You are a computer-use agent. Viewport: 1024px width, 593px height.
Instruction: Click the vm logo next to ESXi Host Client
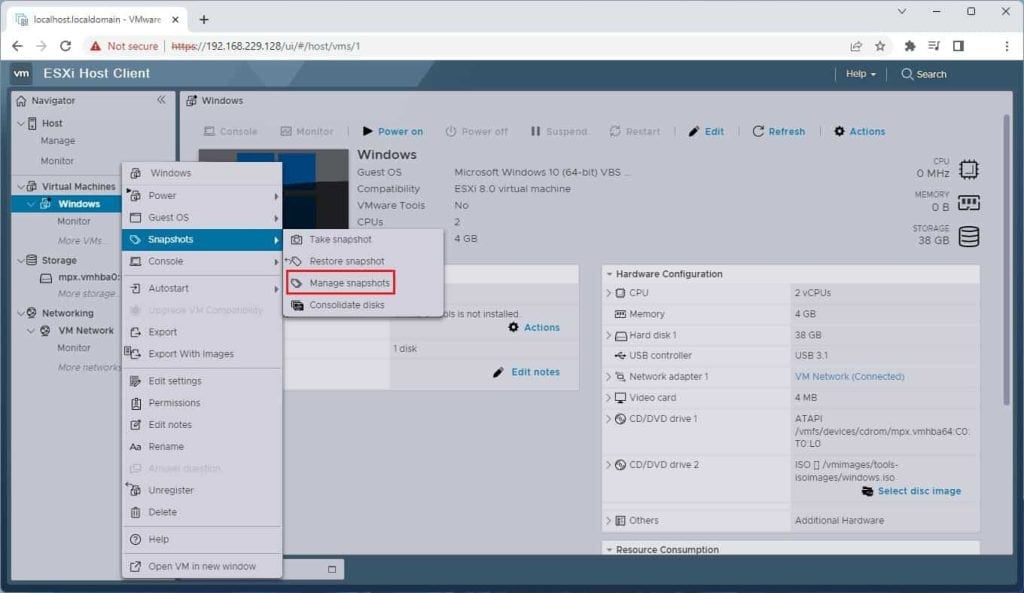[x=20, y=73]
